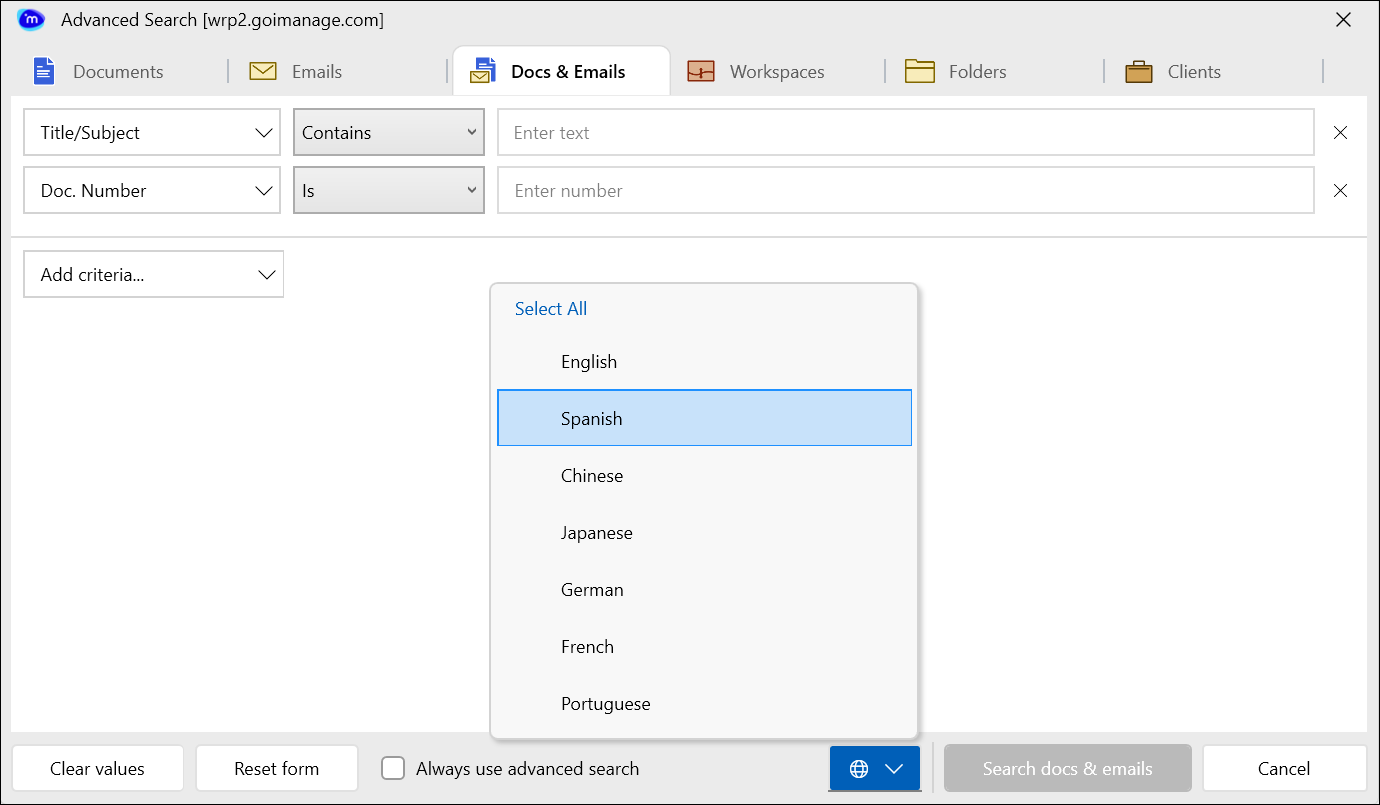Click the Clients briefcase icon

coord(1139,71)
